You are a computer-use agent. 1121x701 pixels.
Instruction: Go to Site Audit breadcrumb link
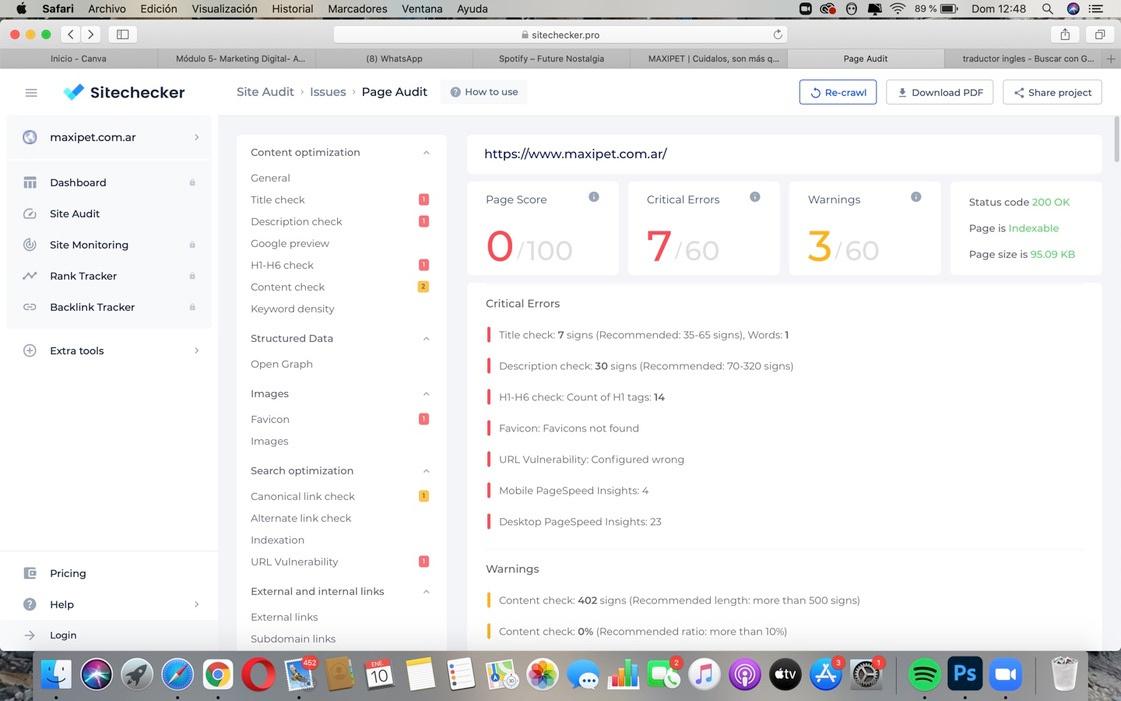(265, 91)
